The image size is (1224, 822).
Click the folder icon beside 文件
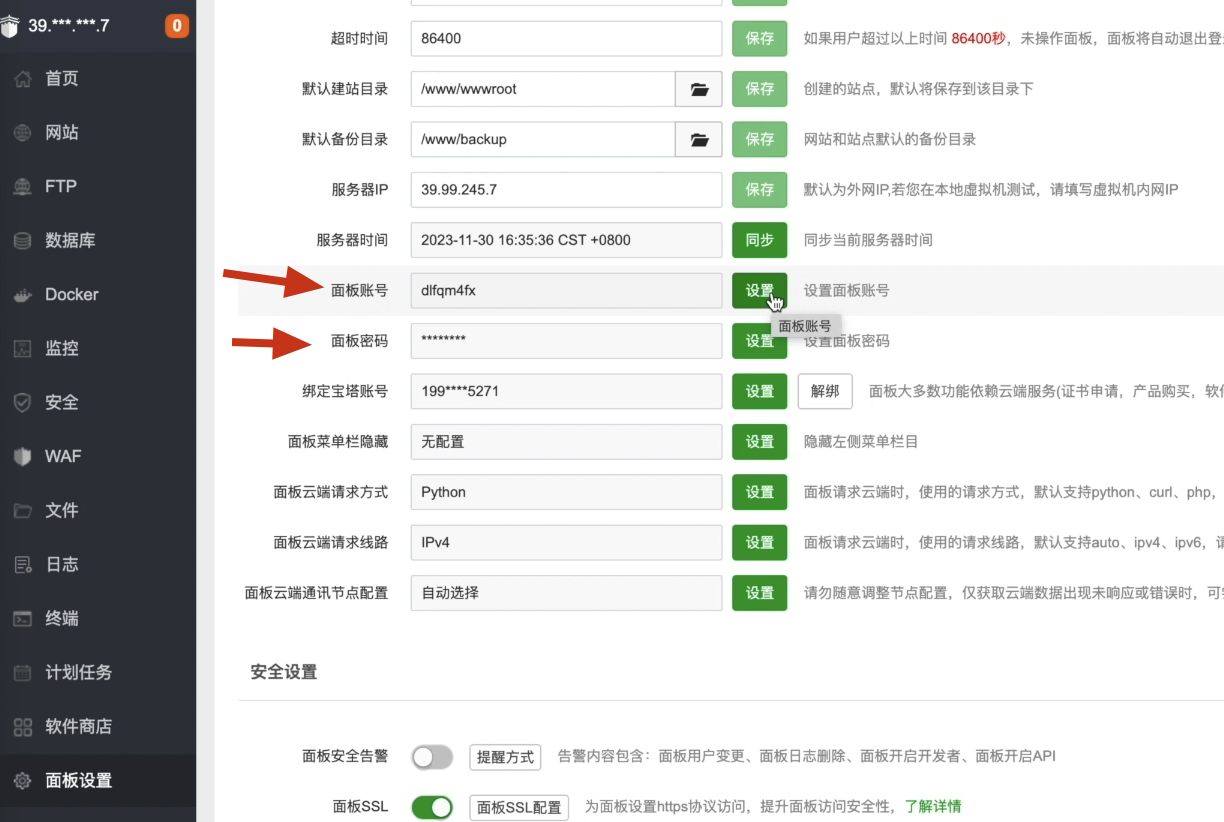(22, 510)
